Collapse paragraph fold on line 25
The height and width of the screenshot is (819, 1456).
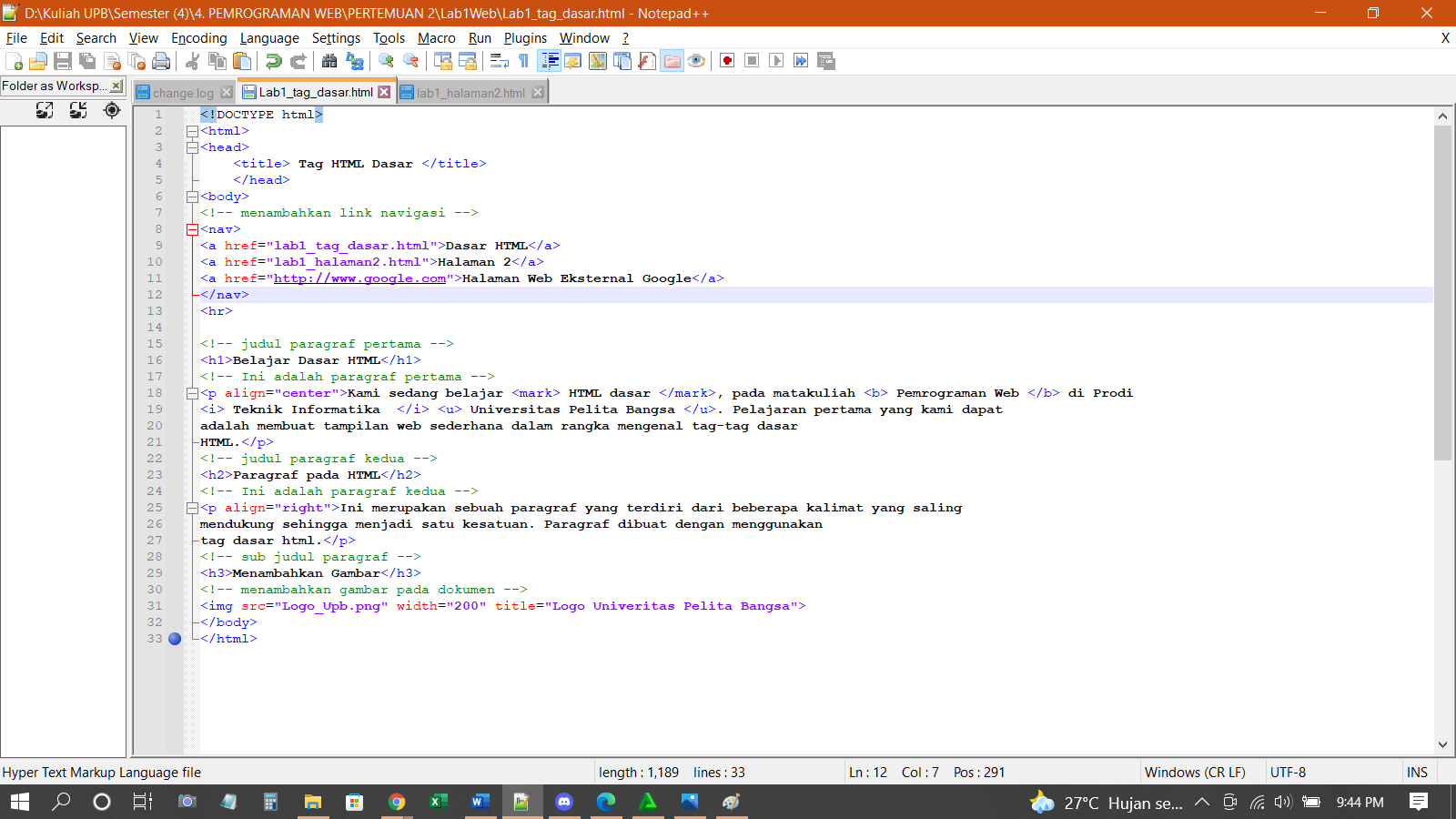pyautogui.click(x=192, y=508)
